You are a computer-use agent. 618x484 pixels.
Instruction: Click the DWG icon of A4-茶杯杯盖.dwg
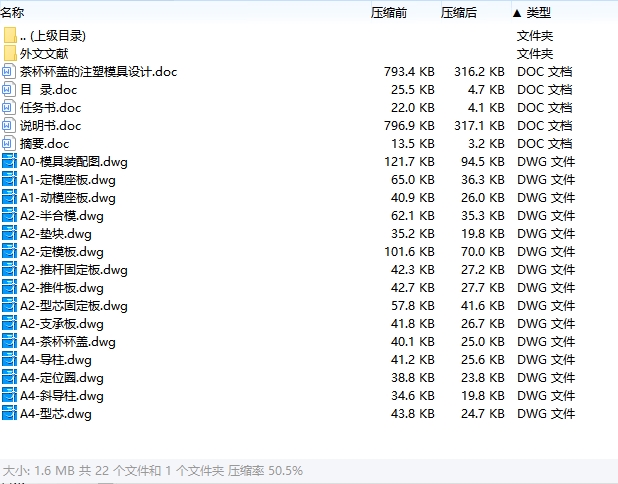click(x=9, y=342)
